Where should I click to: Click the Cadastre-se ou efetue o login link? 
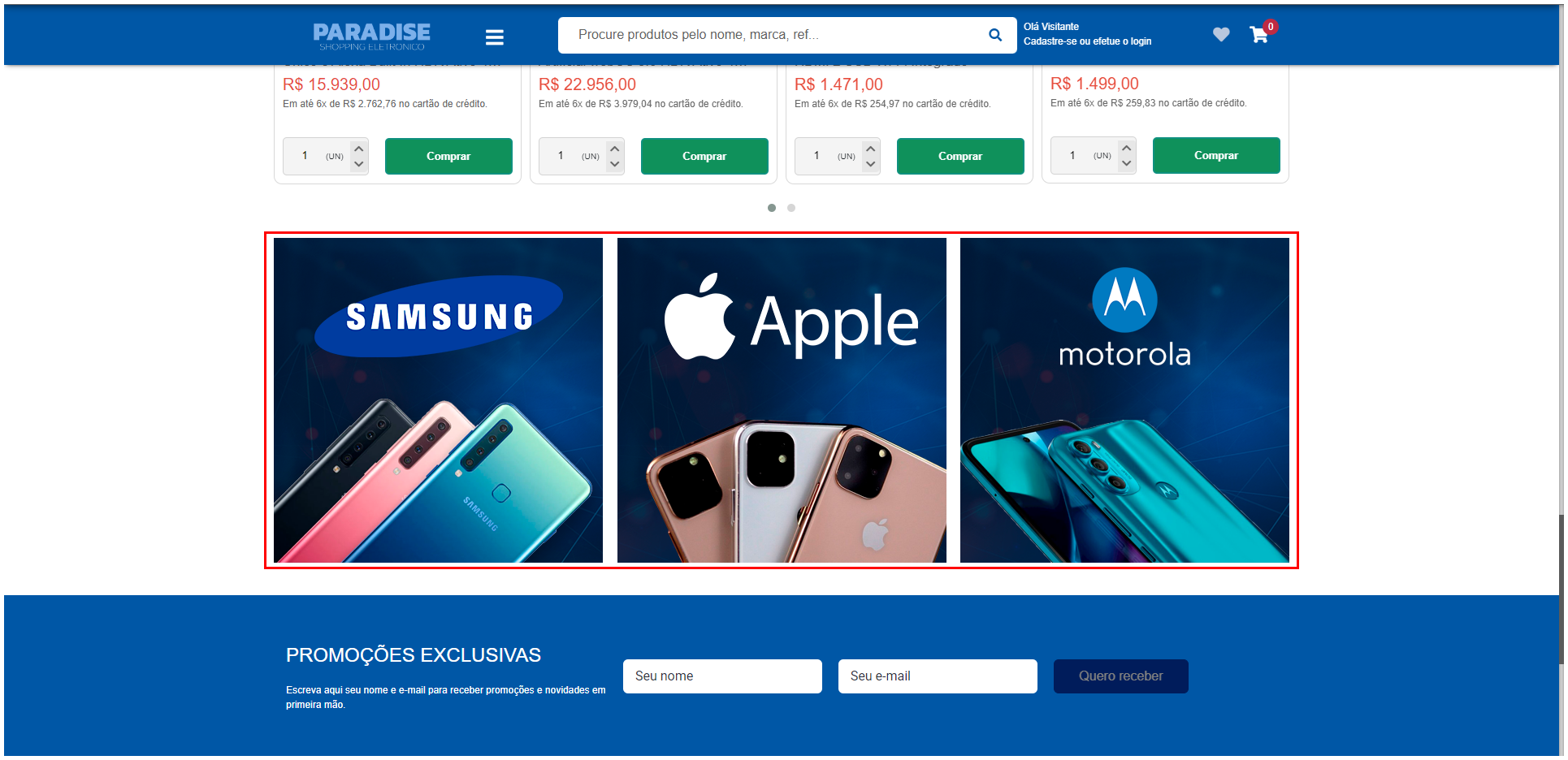click(1087, 41)
